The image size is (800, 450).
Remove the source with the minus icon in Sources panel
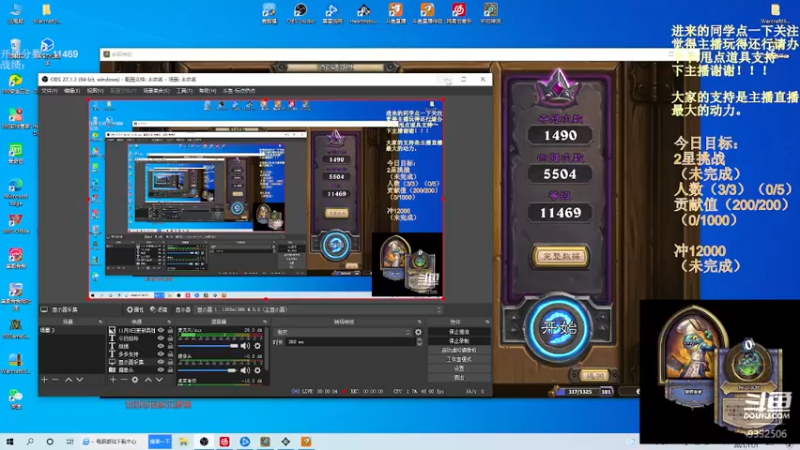pyautogui.click(x=124, y=380)
